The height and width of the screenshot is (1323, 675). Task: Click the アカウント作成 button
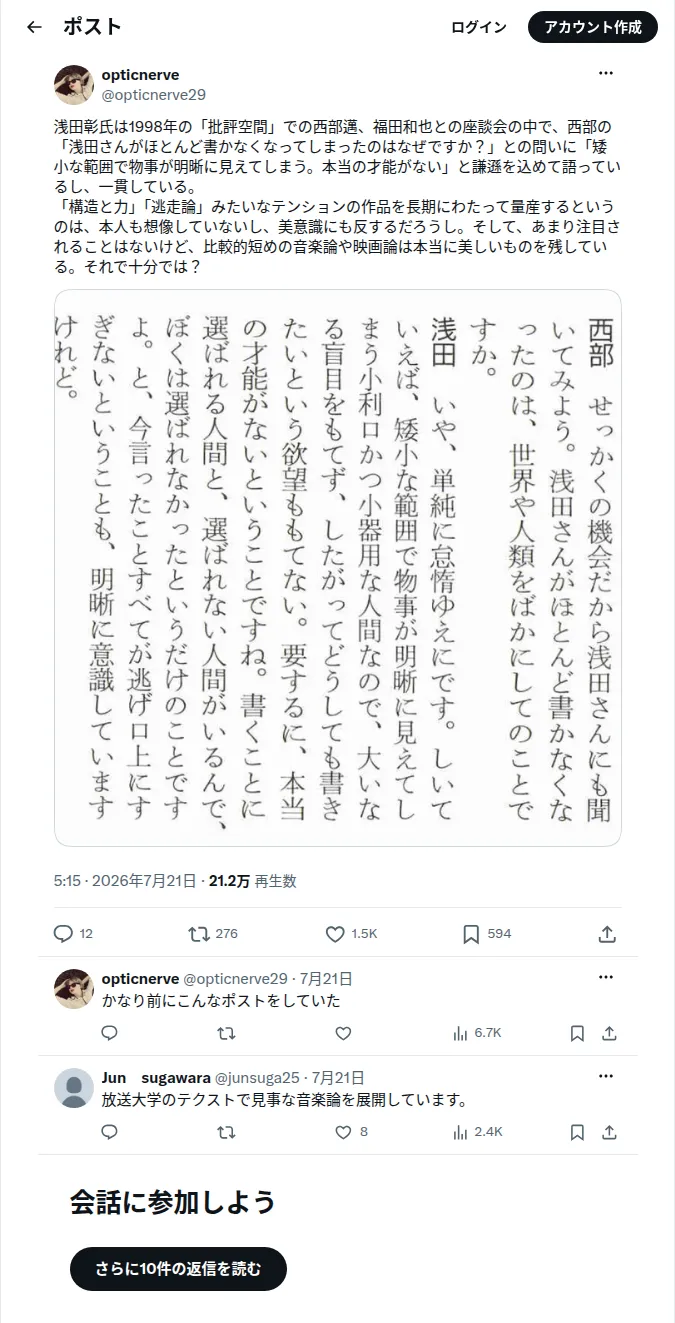[x=593, y=27]
